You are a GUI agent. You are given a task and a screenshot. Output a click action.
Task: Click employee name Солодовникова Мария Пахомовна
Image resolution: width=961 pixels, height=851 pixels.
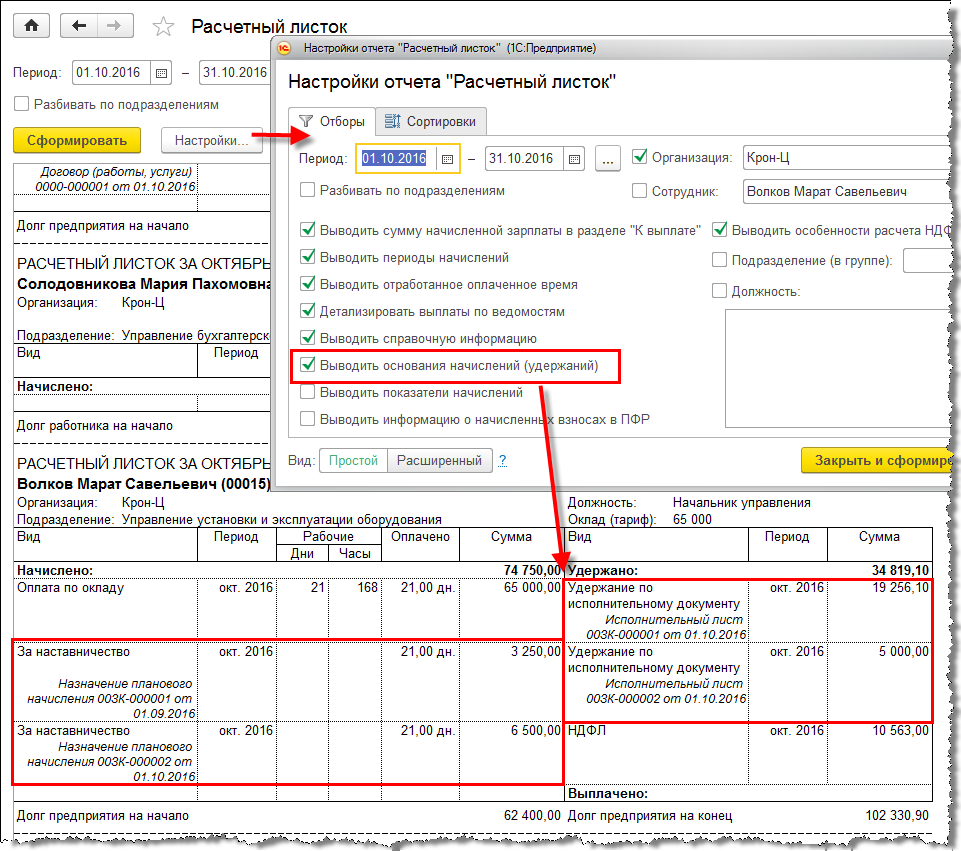[x=144, y=284]
